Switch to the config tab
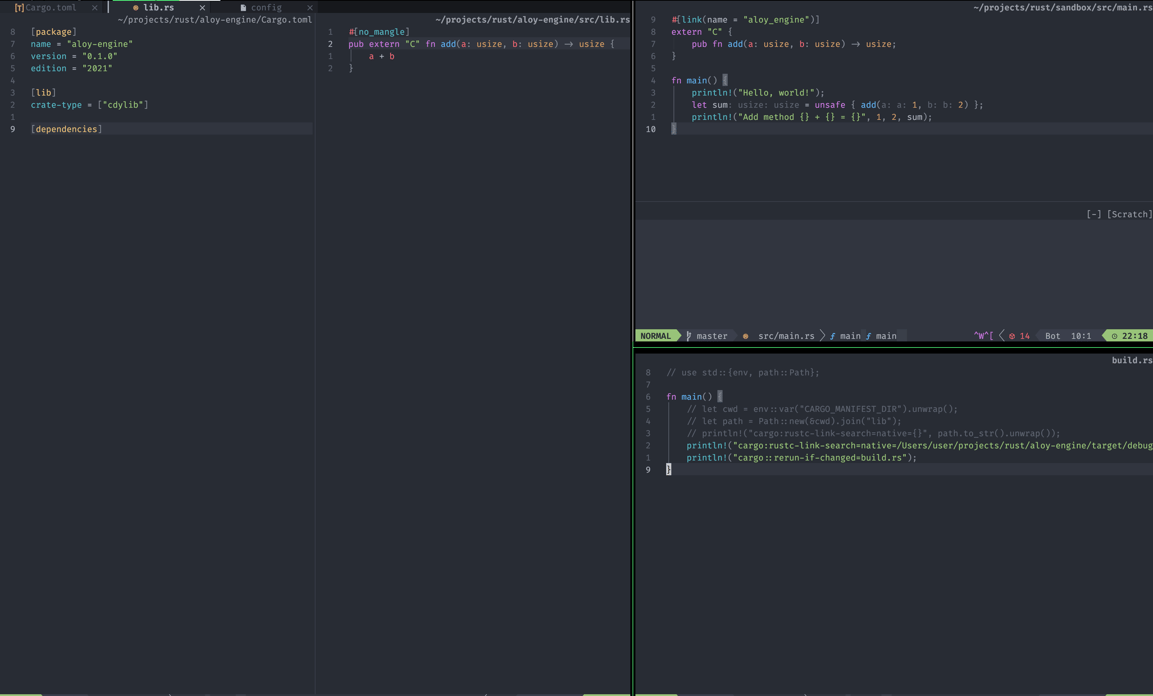Image resolution: width=1153 pixels, height=696 pixels. (x=266, y=7)
